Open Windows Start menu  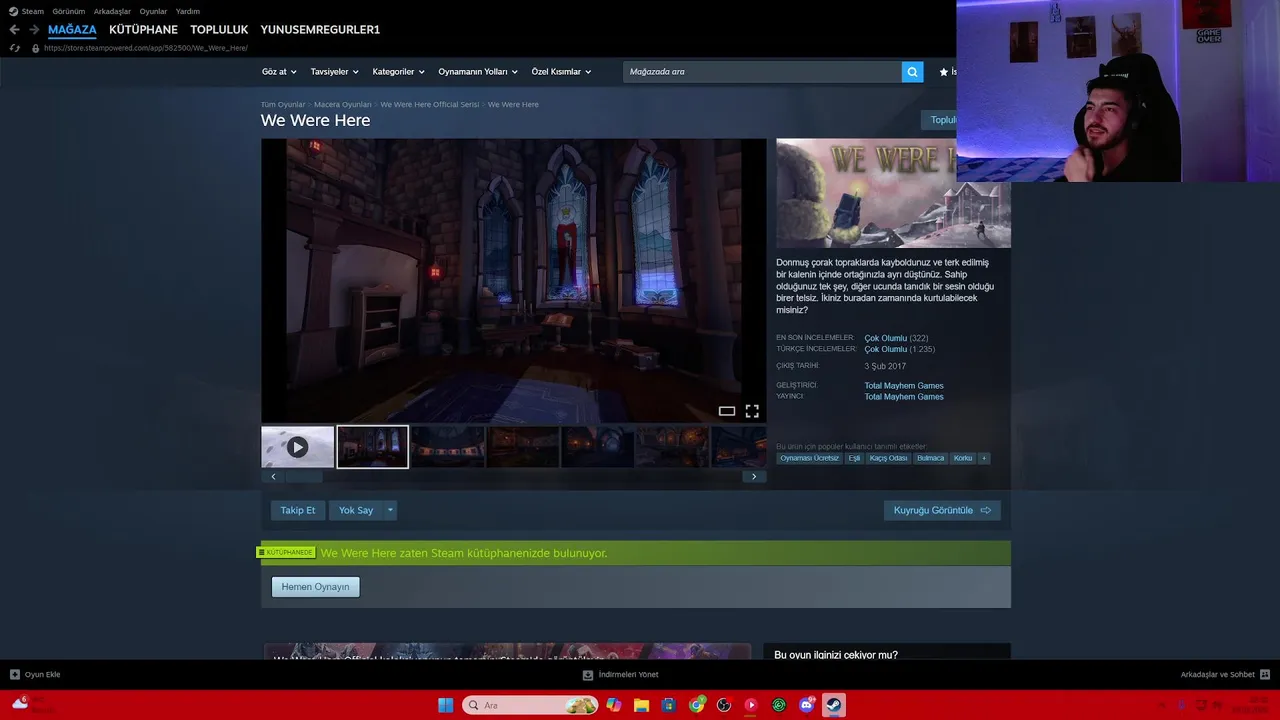pos(445,705)
